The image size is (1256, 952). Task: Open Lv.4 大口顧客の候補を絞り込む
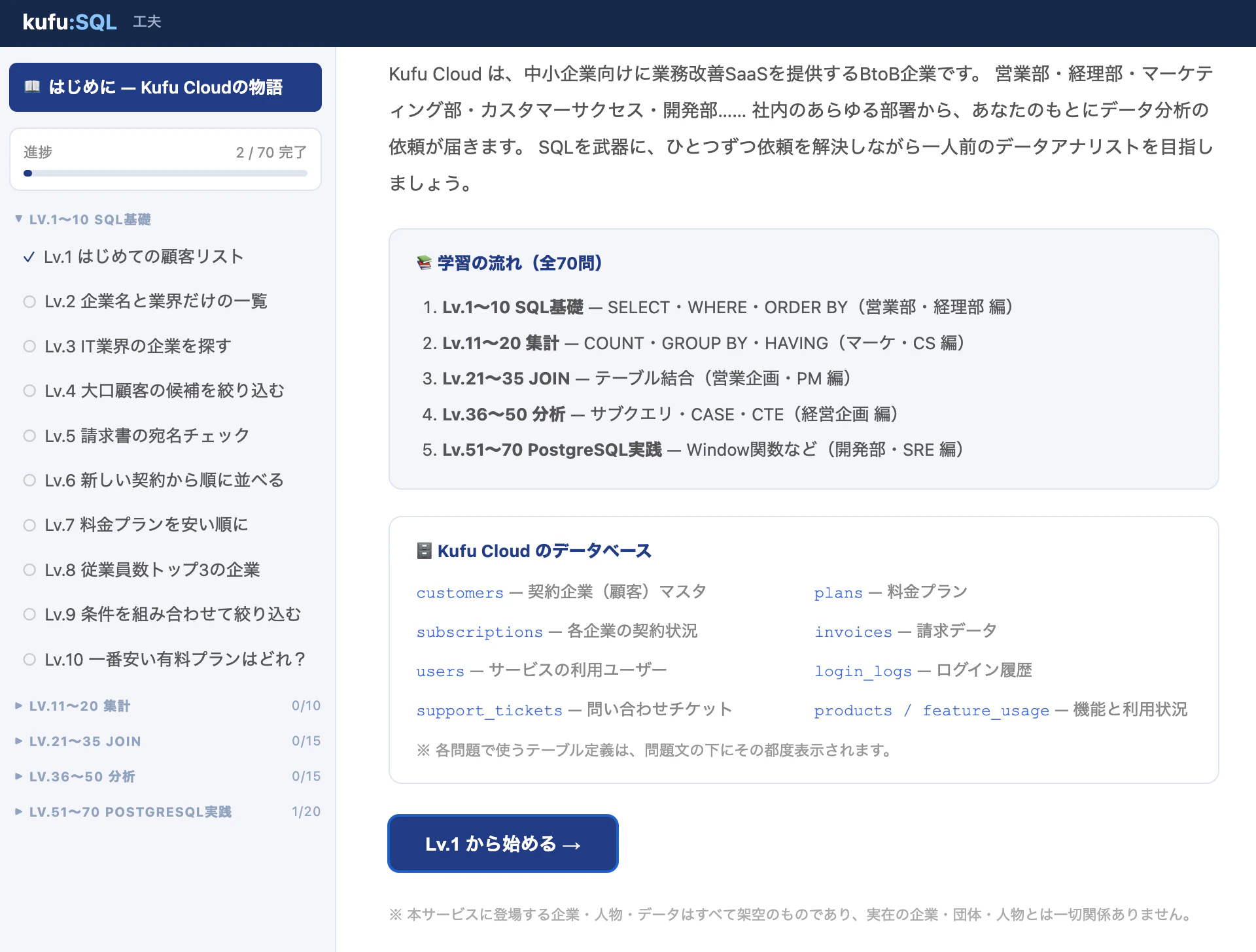tap(166, 391)
